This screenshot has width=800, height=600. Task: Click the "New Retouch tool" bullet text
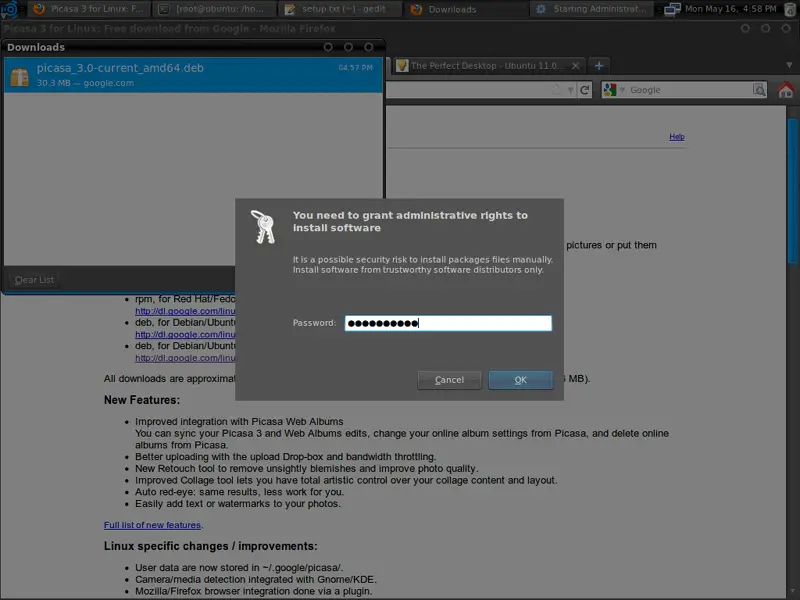pos(306,468)
